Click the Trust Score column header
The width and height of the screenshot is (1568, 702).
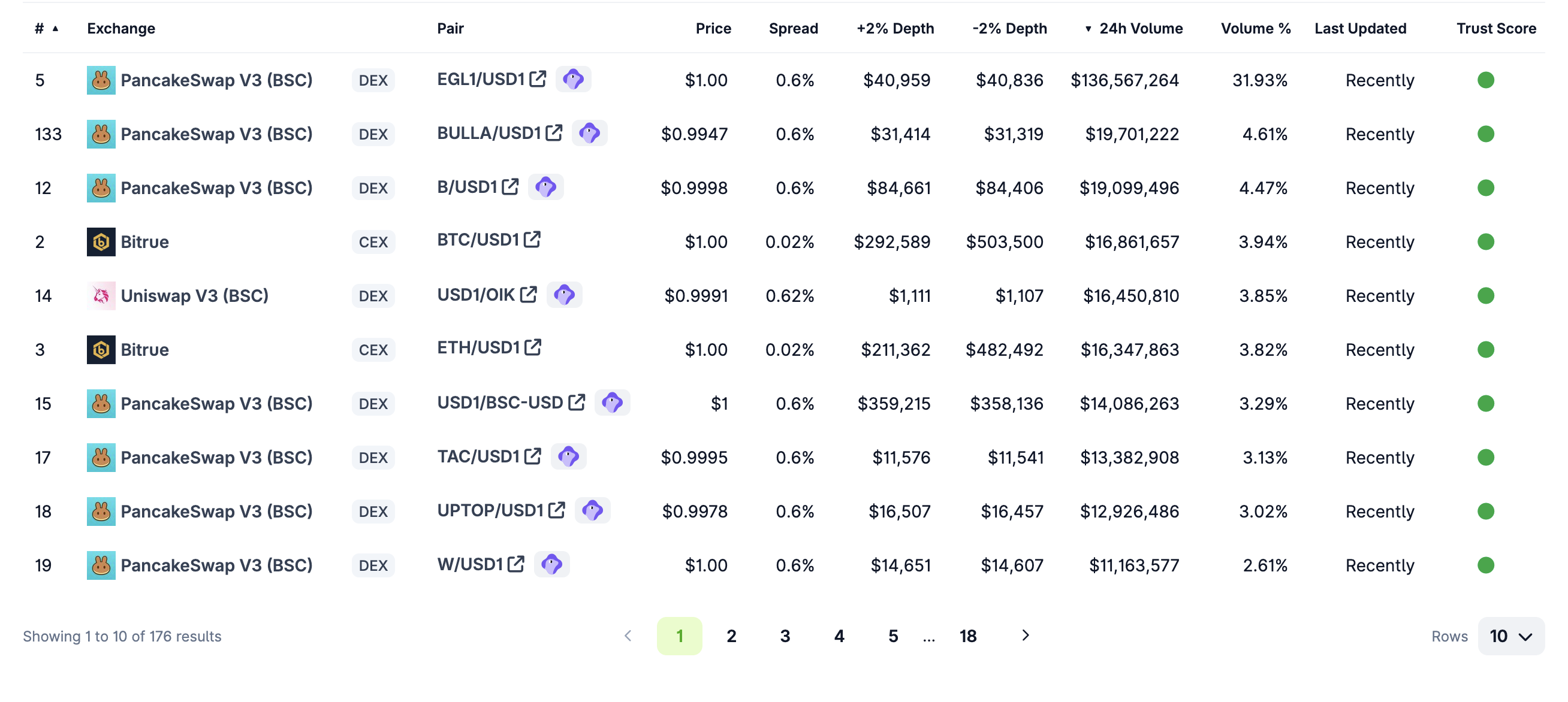coord(1495,29)
